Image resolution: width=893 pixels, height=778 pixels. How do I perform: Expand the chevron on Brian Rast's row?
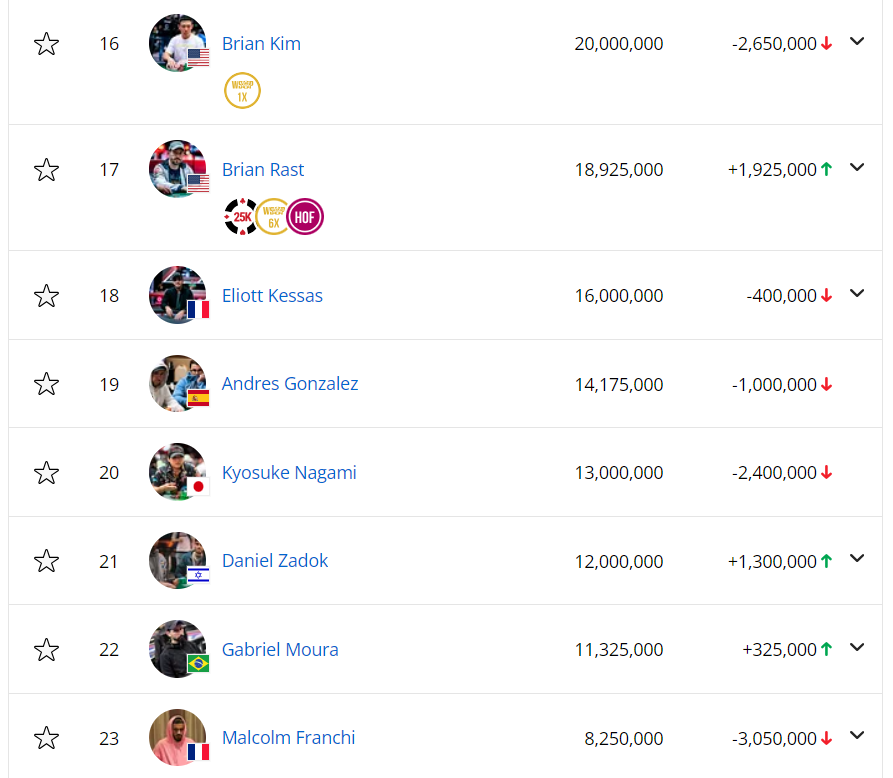856,168
